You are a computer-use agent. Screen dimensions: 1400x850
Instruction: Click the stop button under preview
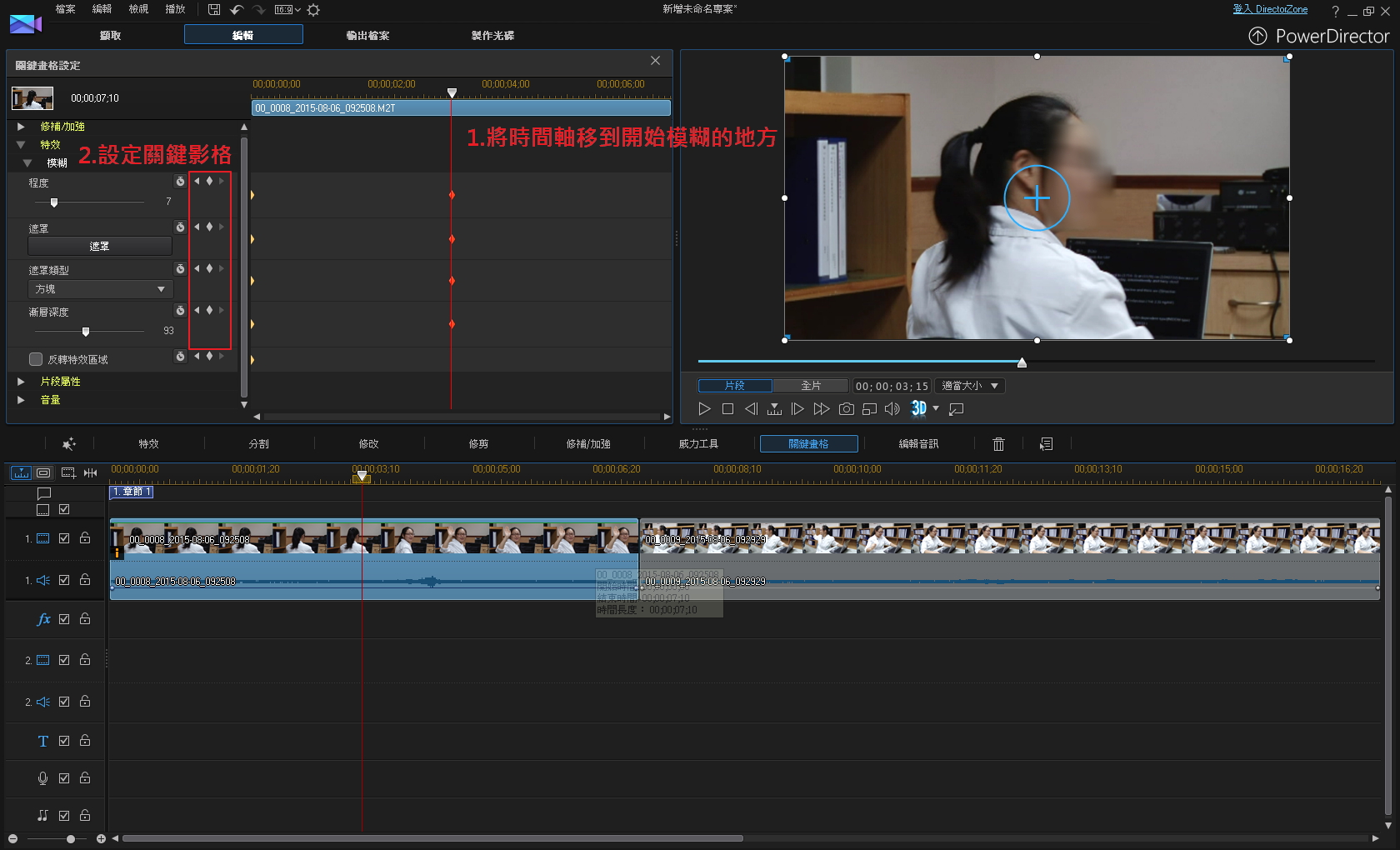coord(727,409)
